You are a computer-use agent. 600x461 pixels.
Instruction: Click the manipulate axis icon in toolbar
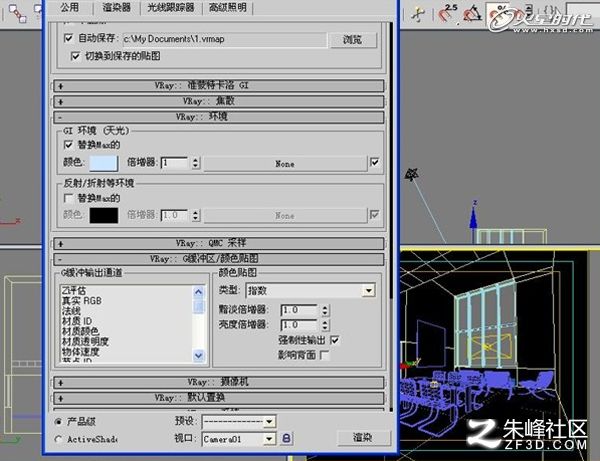417,14
